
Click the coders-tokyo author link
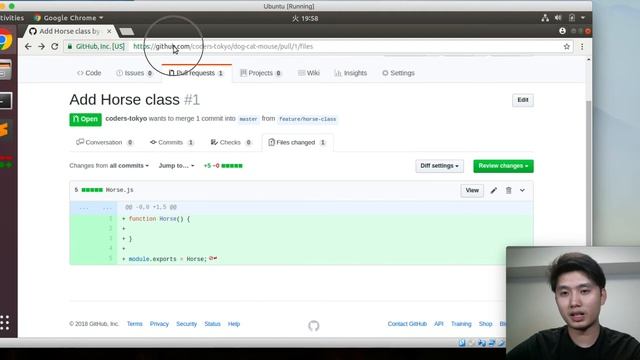pos(126,118)
